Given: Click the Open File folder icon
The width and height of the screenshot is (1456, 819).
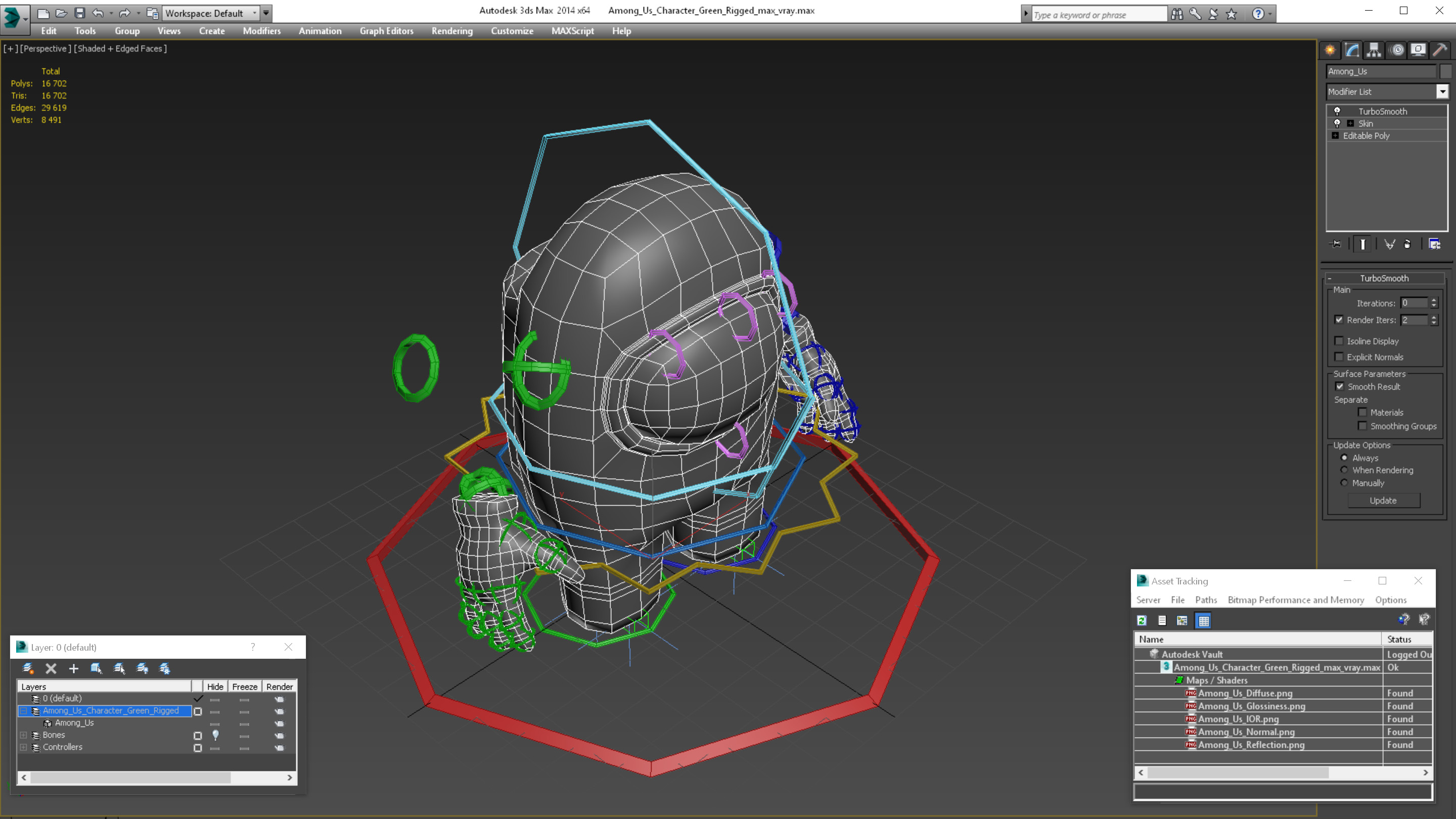Looking at the screenshot, I should click(x=62, y=13).
